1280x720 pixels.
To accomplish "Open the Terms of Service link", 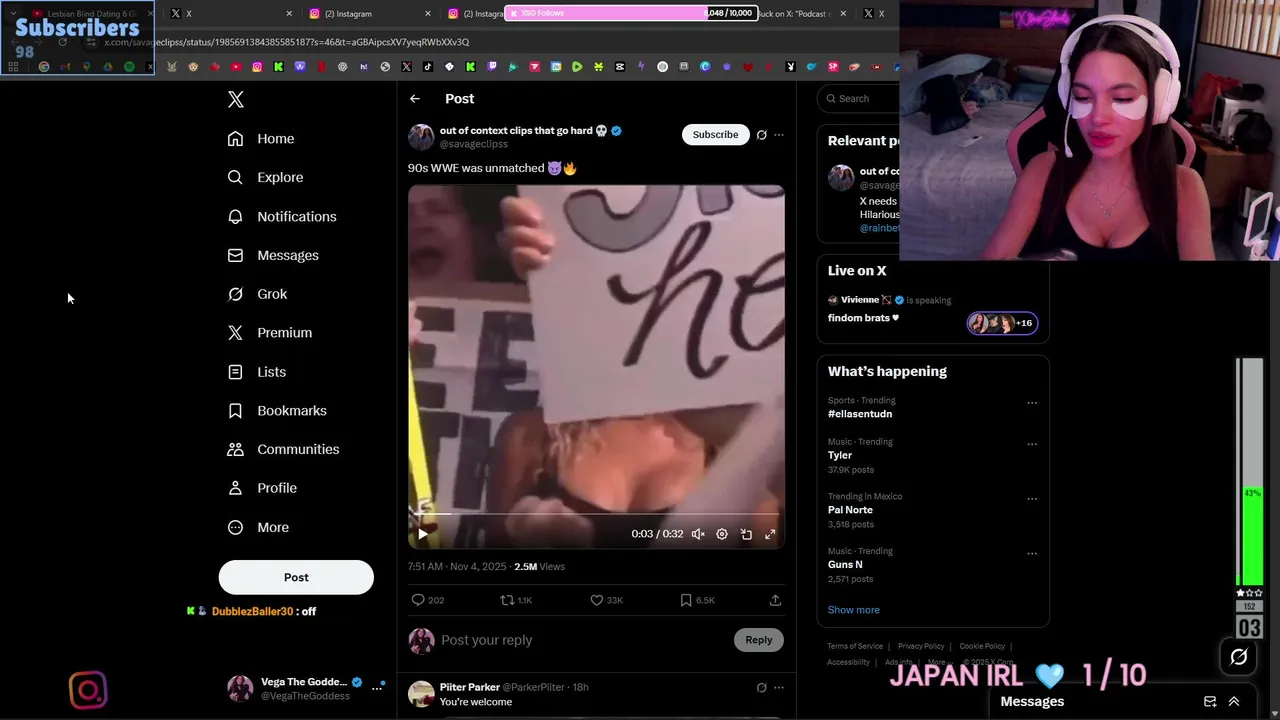I will pyautogui.click(x=855, y=646).
